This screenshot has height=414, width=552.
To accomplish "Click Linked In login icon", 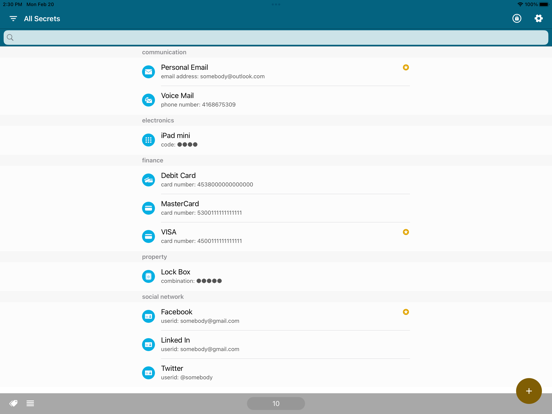I will pyautogui.click(x=148, y=344).
